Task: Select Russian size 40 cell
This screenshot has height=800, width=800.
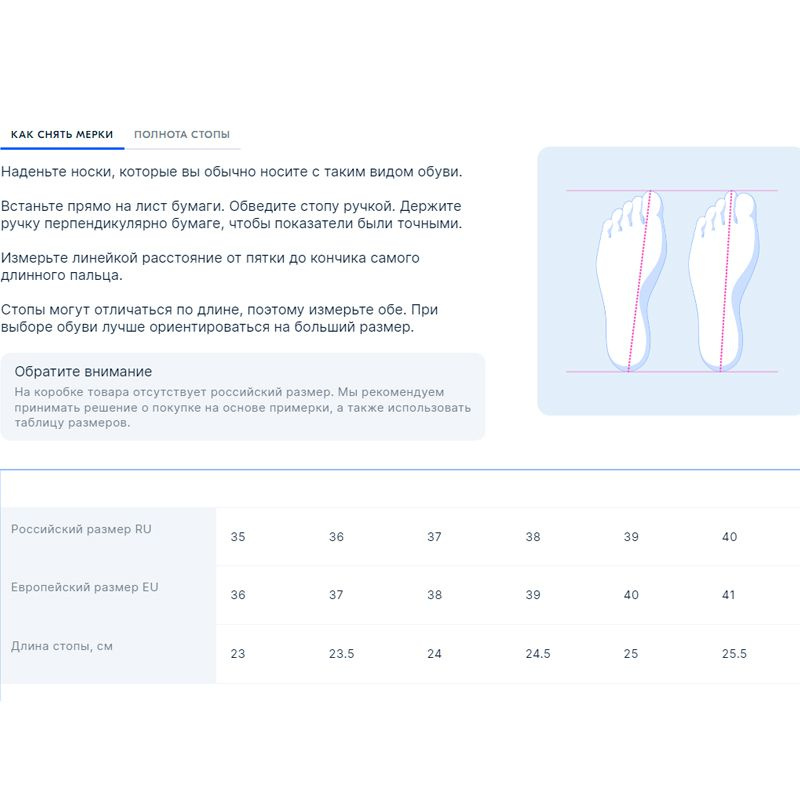Action: [x=729, y=537]
